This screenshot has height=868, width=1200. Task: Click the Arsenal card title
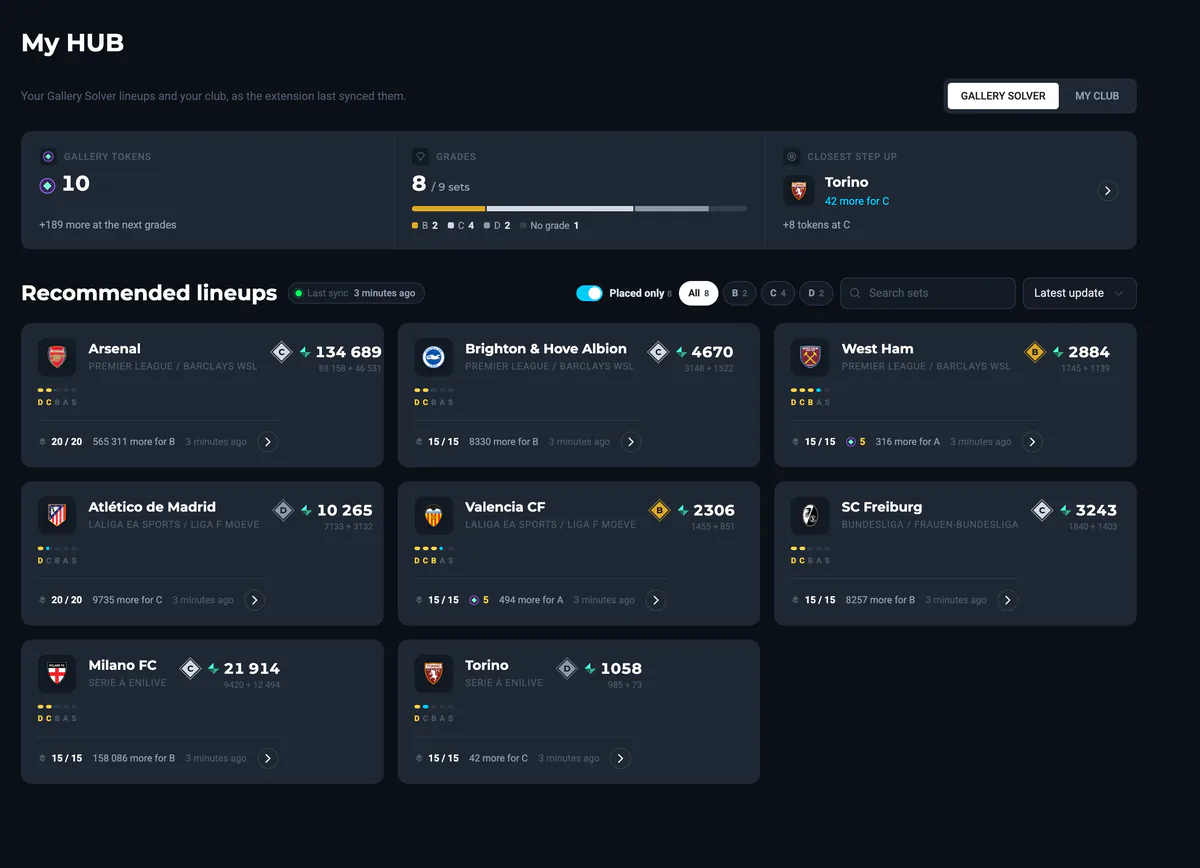pos(114,349)
